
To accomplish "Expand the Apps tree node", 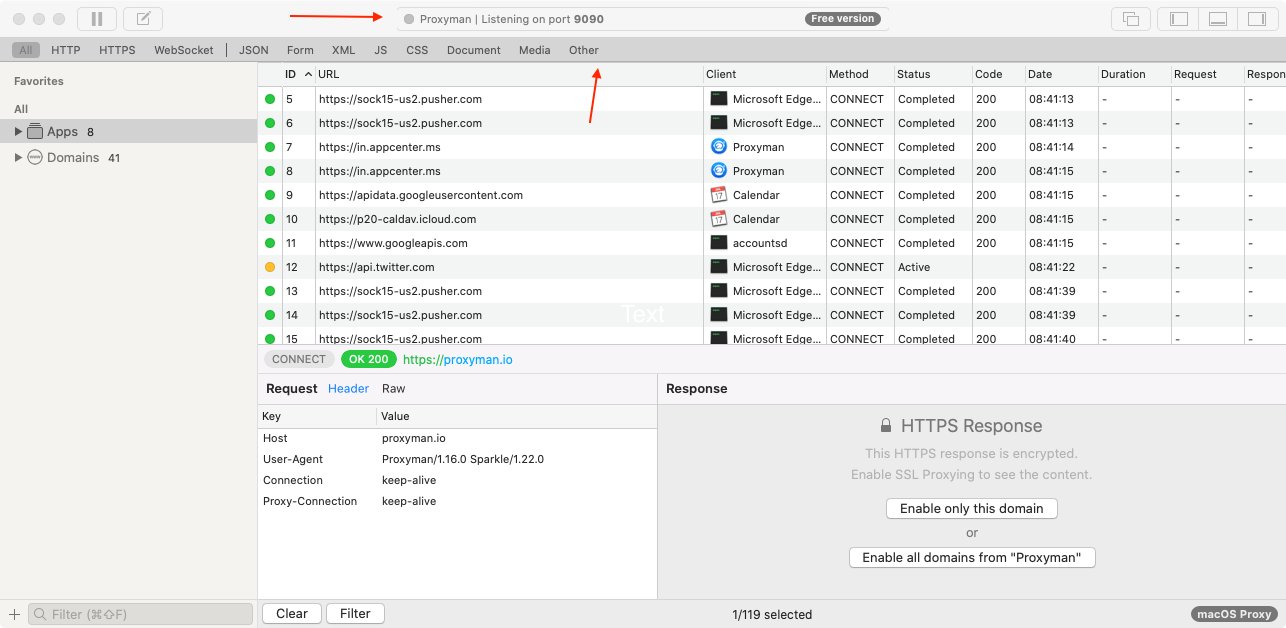I will tap(18, 131).
